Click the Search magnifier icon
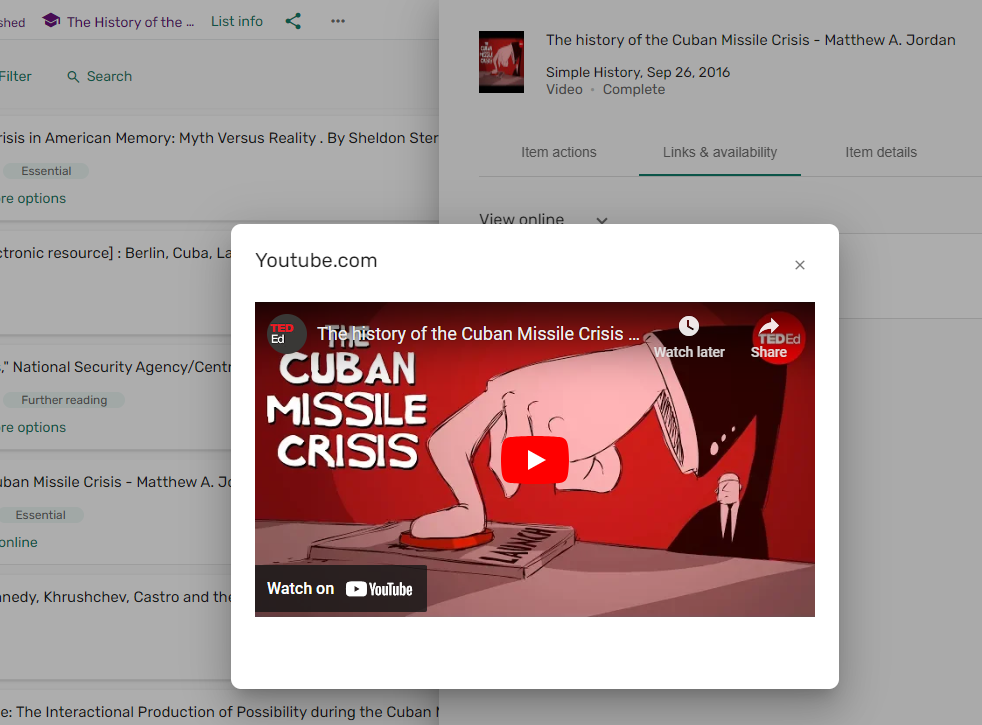 [x=73, y=76]
